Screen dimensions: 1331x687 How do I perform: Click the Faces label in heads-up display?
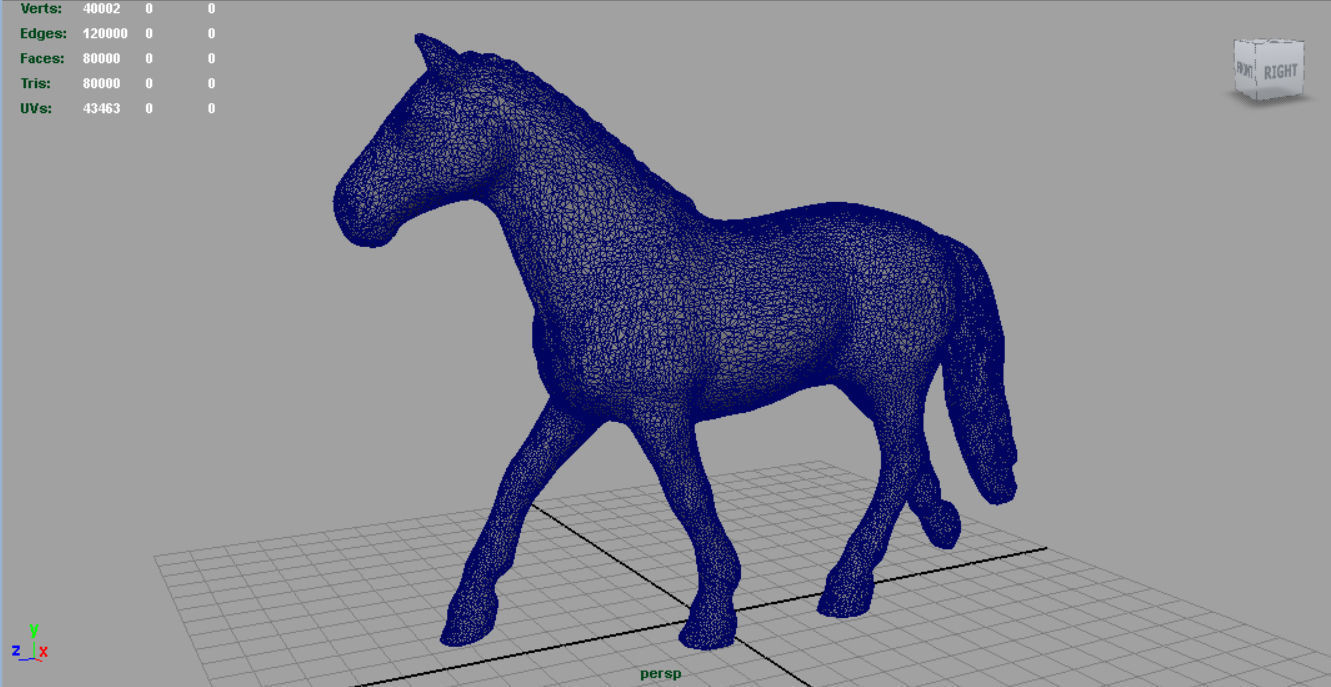point(42,58)
